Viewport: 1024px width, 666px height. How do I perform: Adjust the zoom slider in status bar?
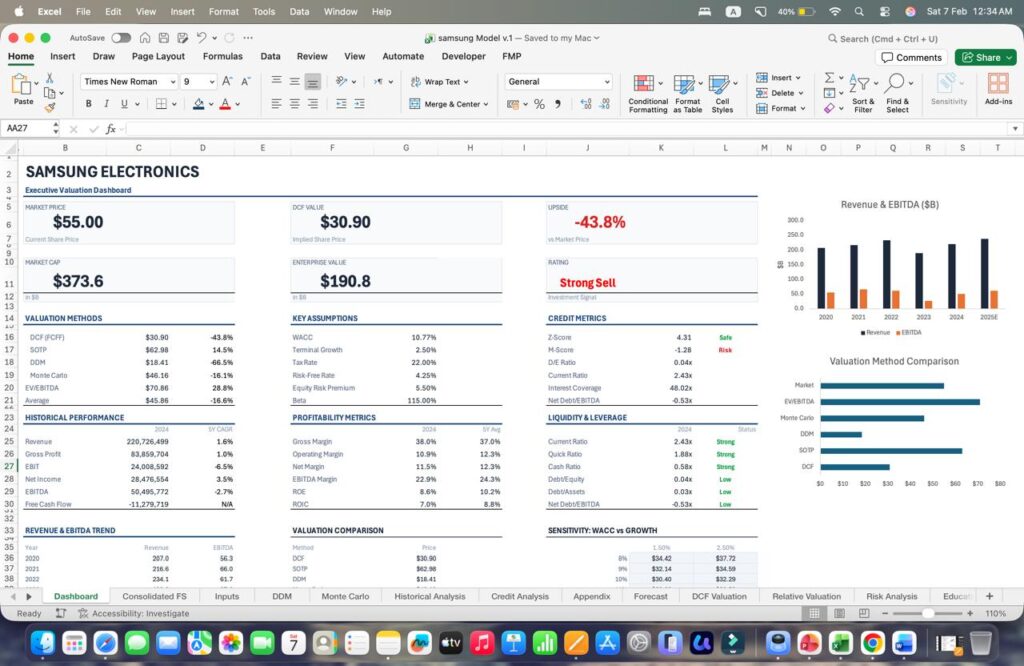tap(927, 613)
